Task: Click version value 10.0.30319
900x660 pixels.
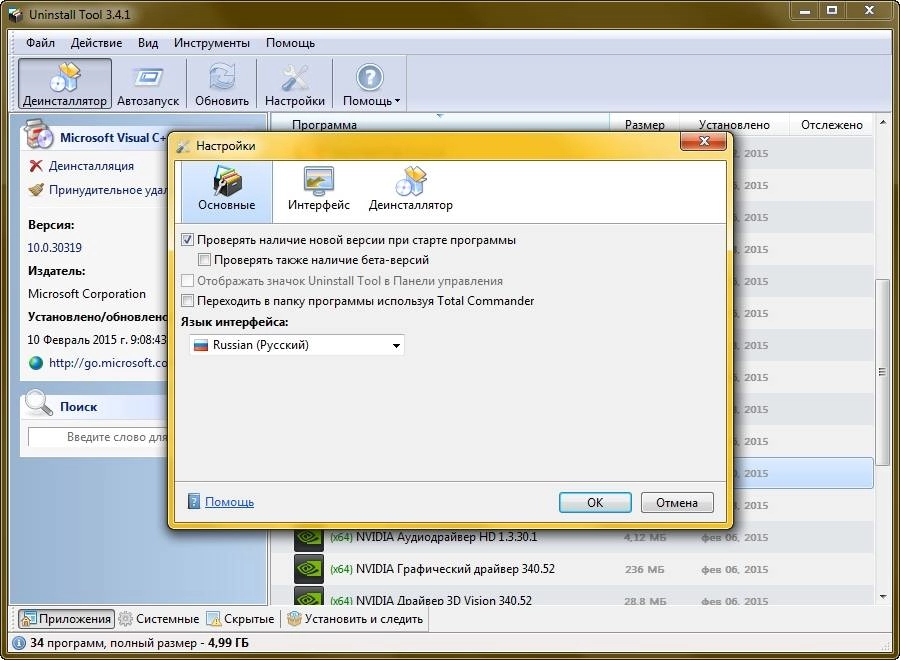Action: click(x=55, y=247)
